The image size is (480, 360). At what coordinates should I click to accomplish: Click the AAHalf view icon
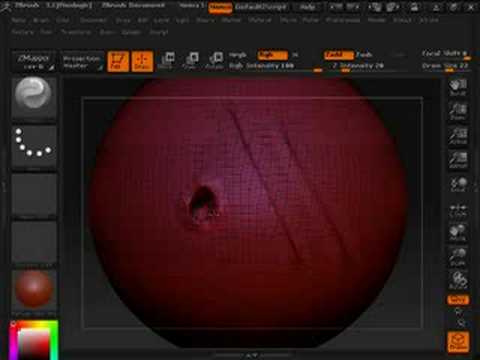pos(458,160)
